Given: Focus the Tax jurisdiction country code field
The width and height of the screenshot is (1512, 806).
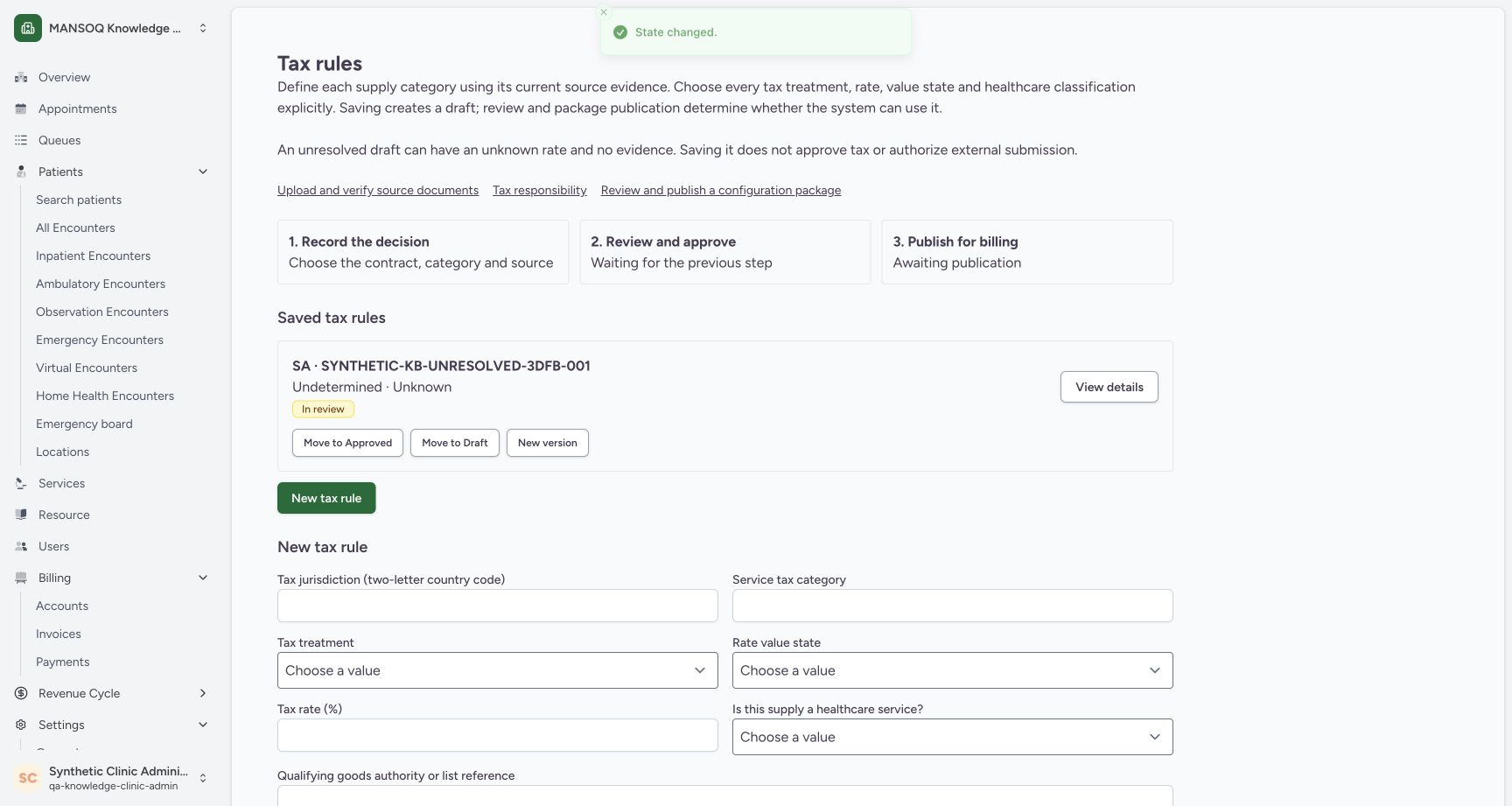Looking at the screenshot, I should tap(498, 606).
